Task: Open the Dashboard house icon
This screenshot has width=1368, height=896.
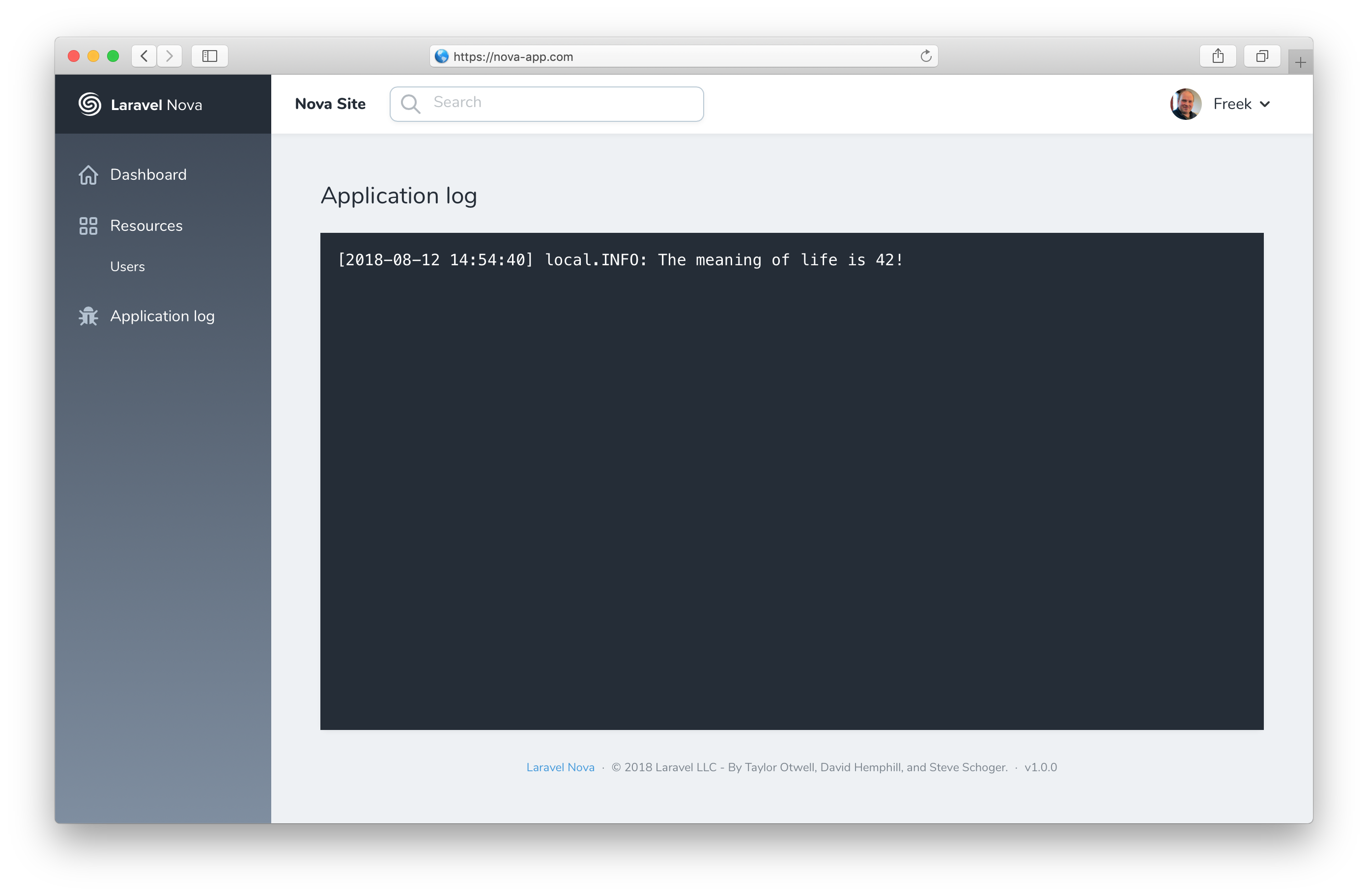Action: tap(88, 175)
